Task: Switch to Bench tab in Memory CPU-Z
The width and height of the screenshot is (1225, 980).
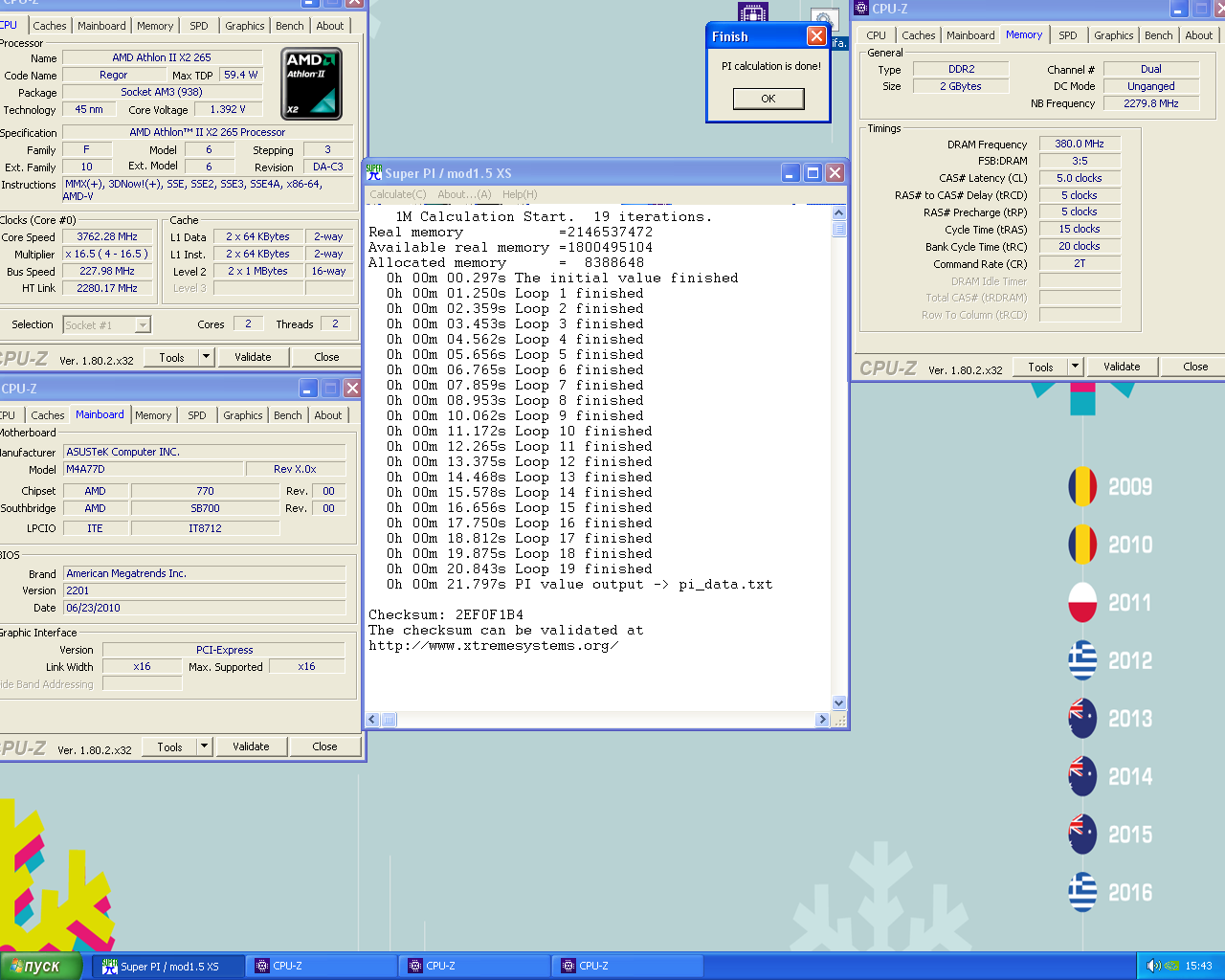Action: tap(1159, 35)
